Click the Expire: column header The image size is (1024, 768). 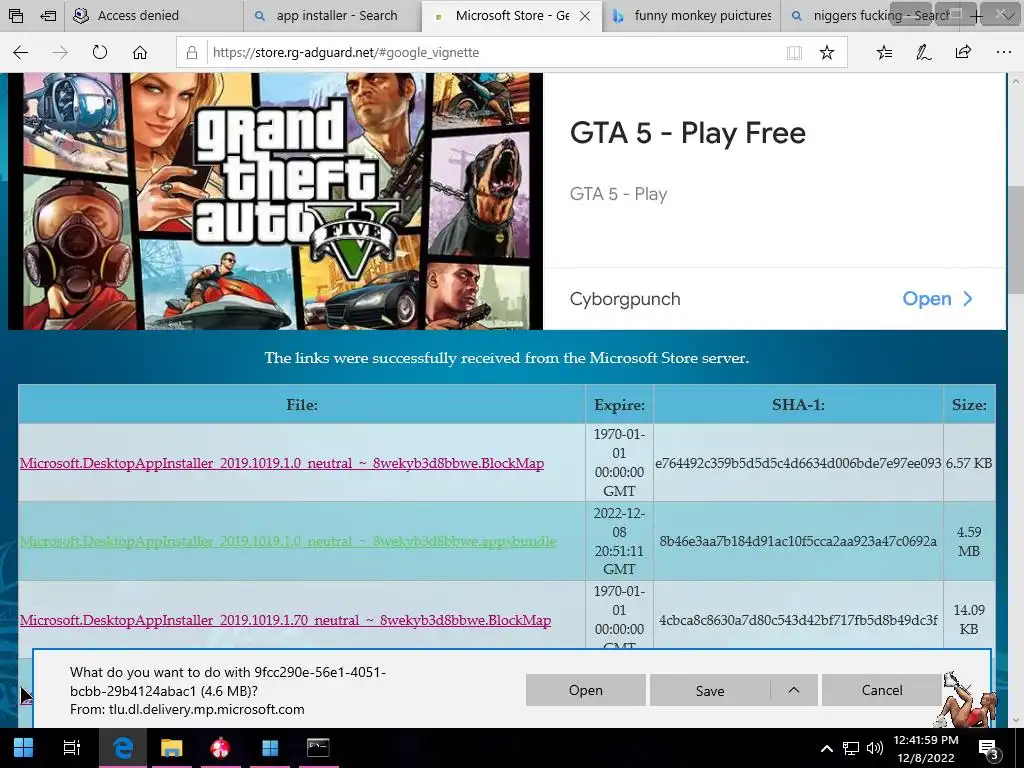point(619,405)
